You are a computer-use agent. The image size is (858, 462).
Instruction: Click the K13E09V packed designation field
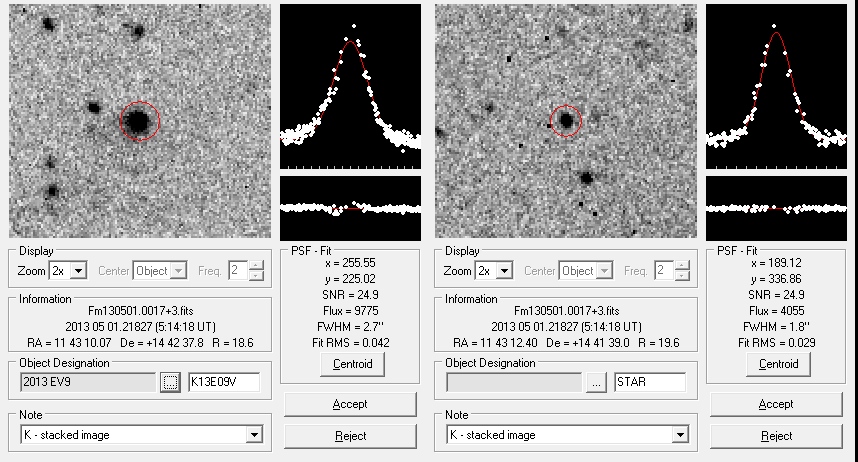coord(223,382)
